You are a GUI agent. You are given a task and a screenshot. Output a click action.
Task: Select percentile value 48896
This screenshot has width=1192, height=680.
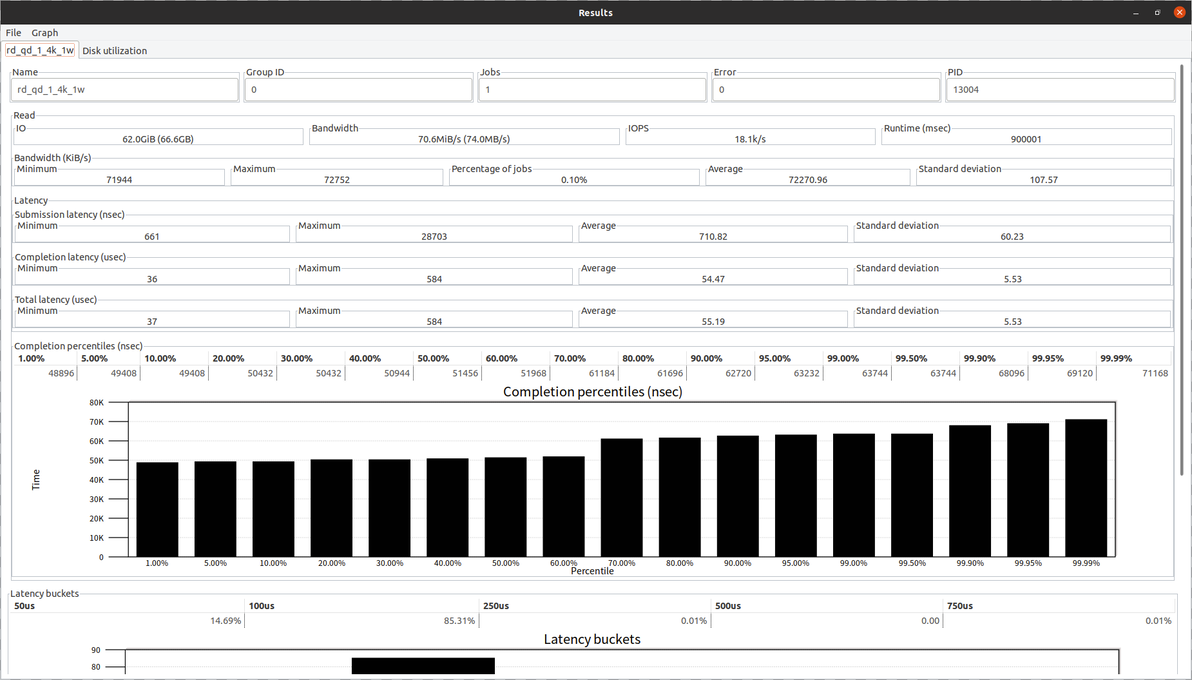[62, 373]
